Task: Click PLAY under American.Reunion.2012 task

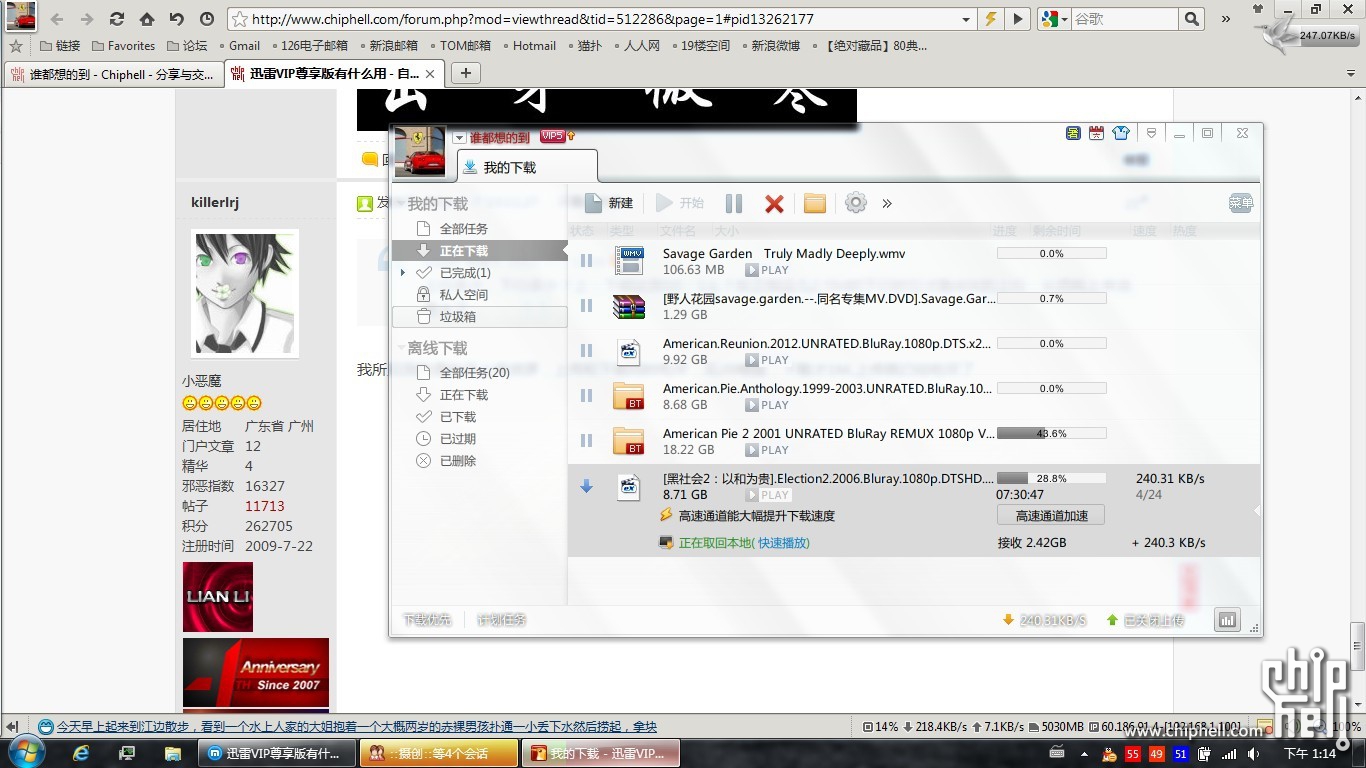Action: (769, 360)
